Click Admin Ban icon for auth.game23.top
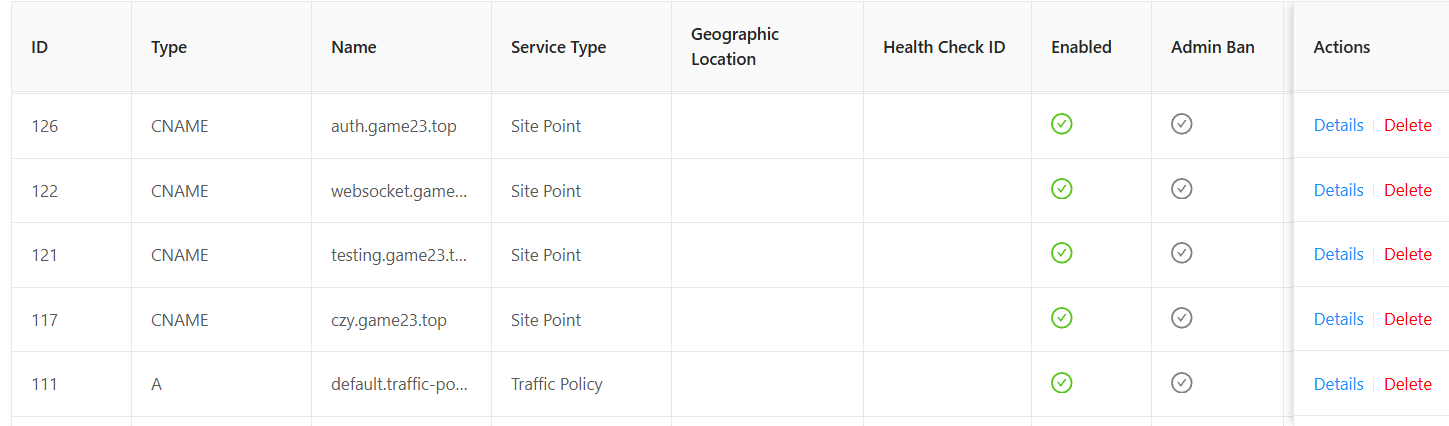The height and width of the screenshot is (426, 1449). [x=1181, y=124]
